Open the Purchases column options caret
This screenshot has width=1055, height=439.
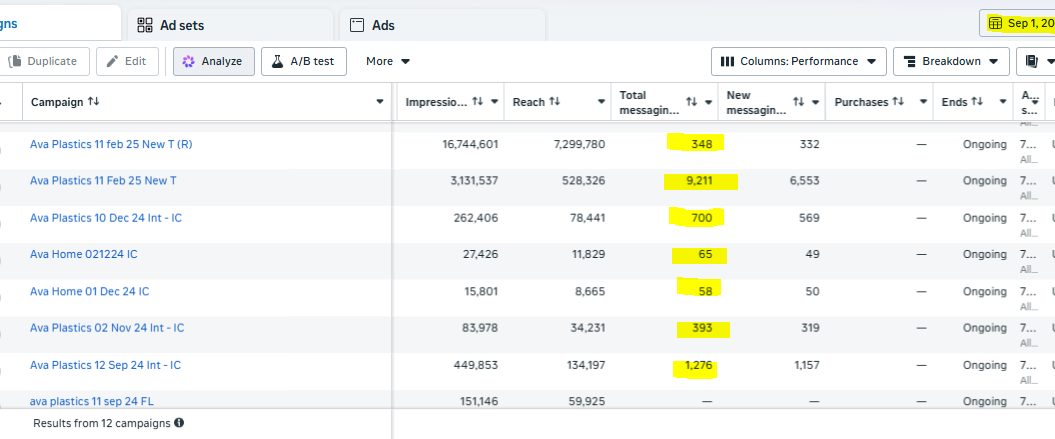tap(923, 102)
